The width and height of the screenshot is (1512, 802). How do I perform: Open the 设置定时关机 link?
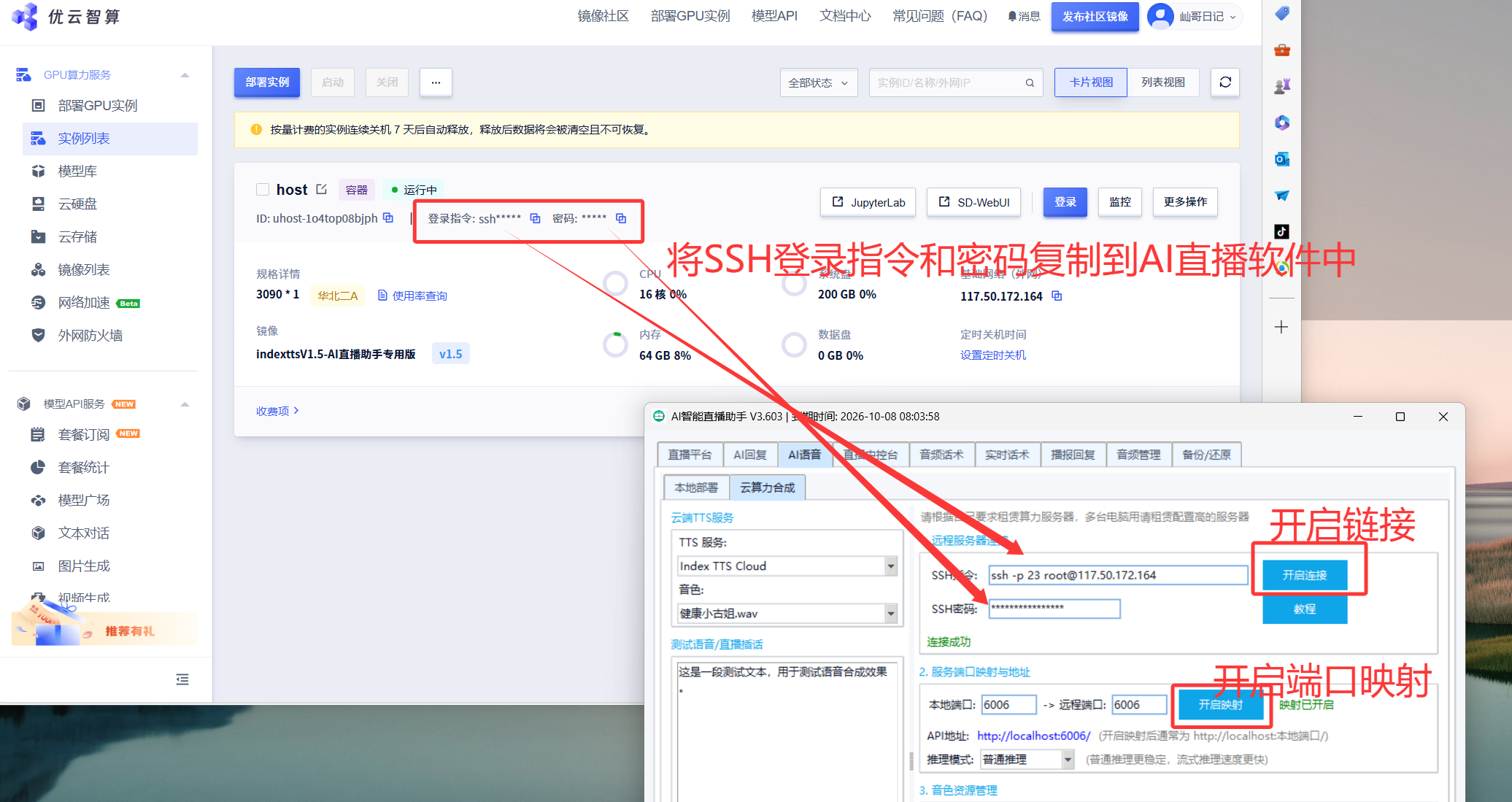pos(992,355)
